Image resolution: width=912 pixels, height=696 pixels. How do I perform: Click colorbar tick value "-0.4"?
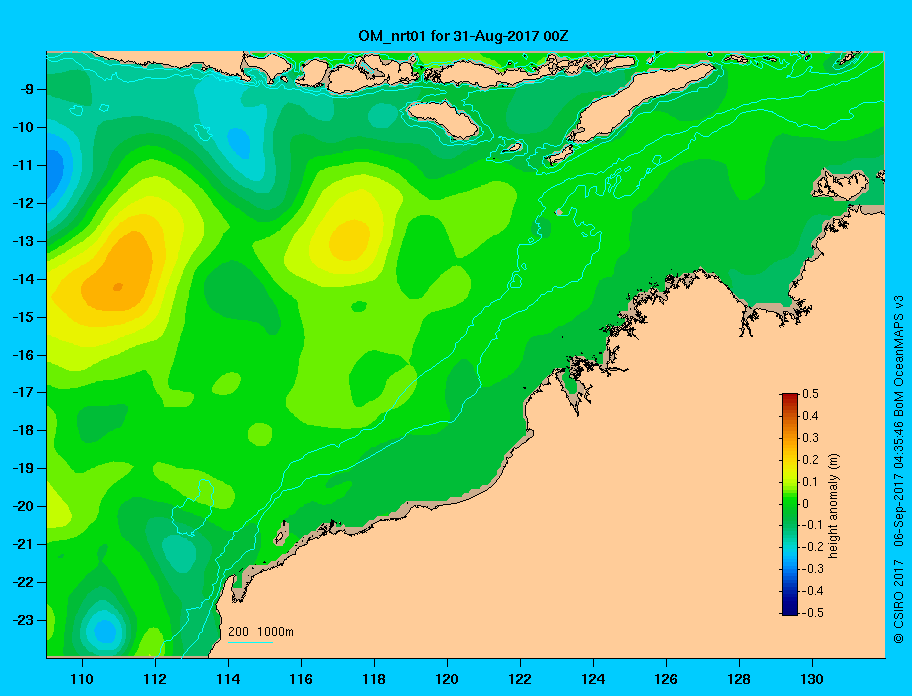pyautogui.click(x=813, y=591)
